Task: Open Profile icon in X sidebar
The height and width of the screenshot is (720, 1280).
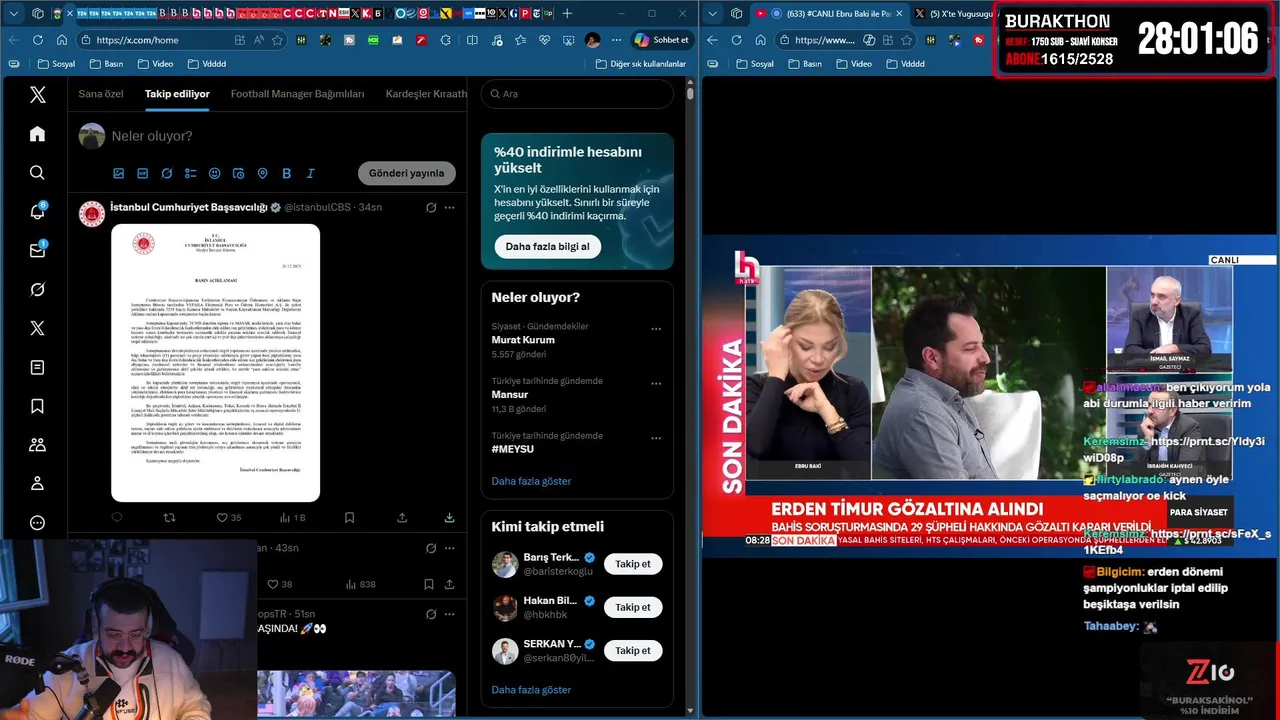Action: point(37,484)
